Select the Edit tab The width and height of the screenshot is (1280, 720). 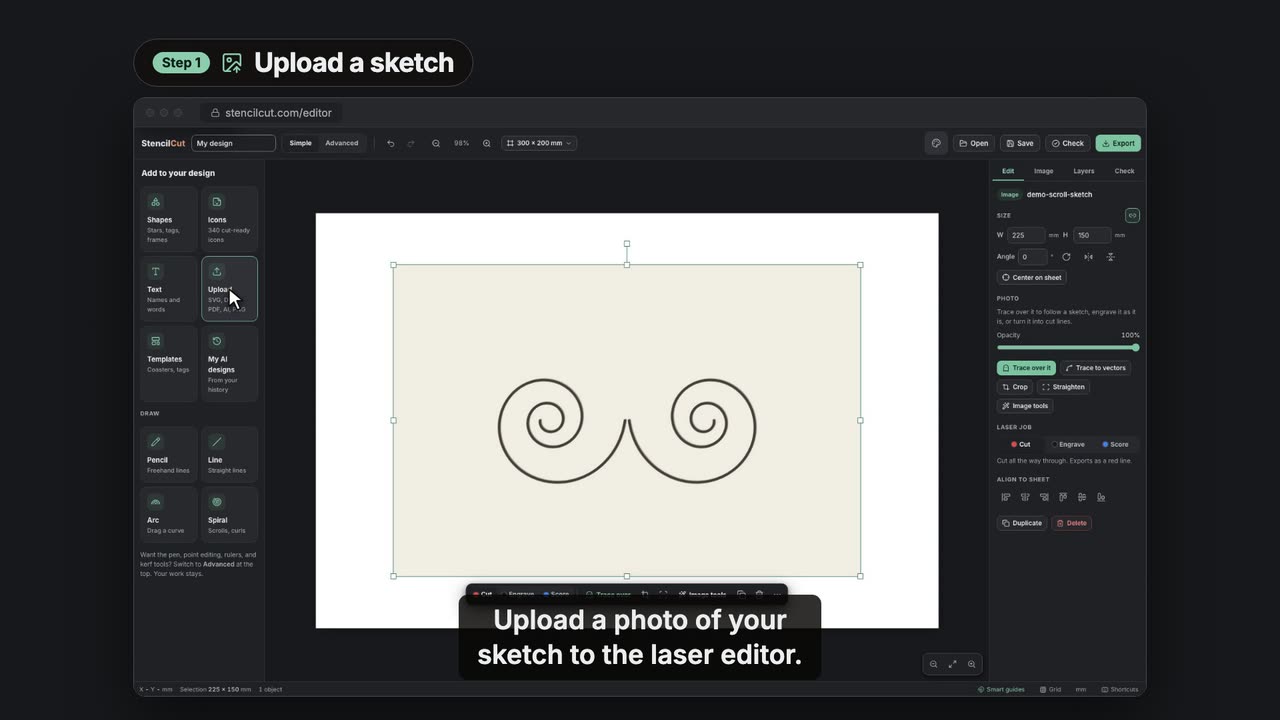1008,171
